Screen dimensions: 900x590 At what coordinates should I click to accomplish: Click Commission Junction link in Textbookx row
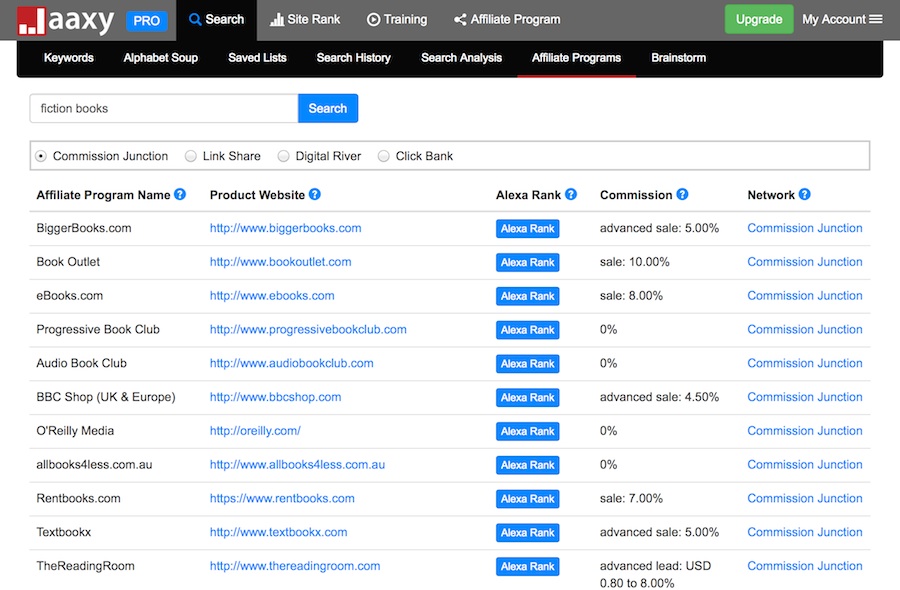coord(805,533)
